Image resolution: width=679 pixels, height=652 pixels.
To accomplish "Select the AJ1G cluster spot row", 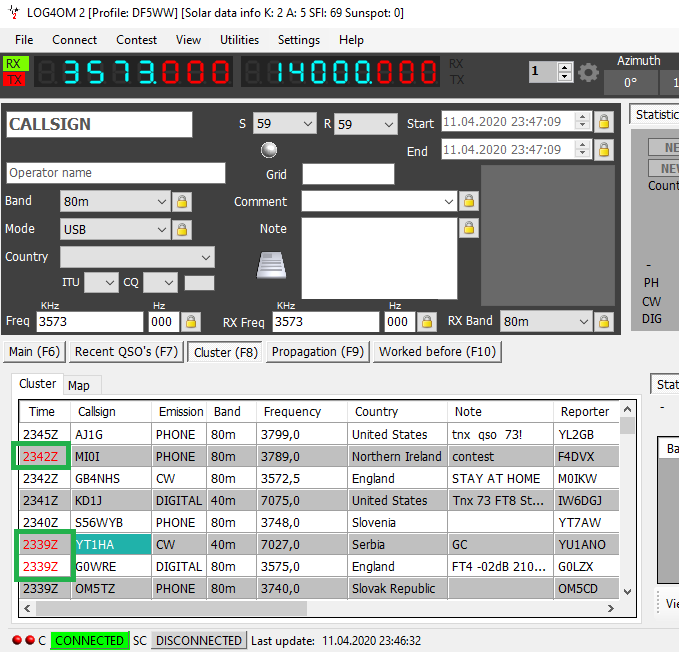I will click(319, 434).
